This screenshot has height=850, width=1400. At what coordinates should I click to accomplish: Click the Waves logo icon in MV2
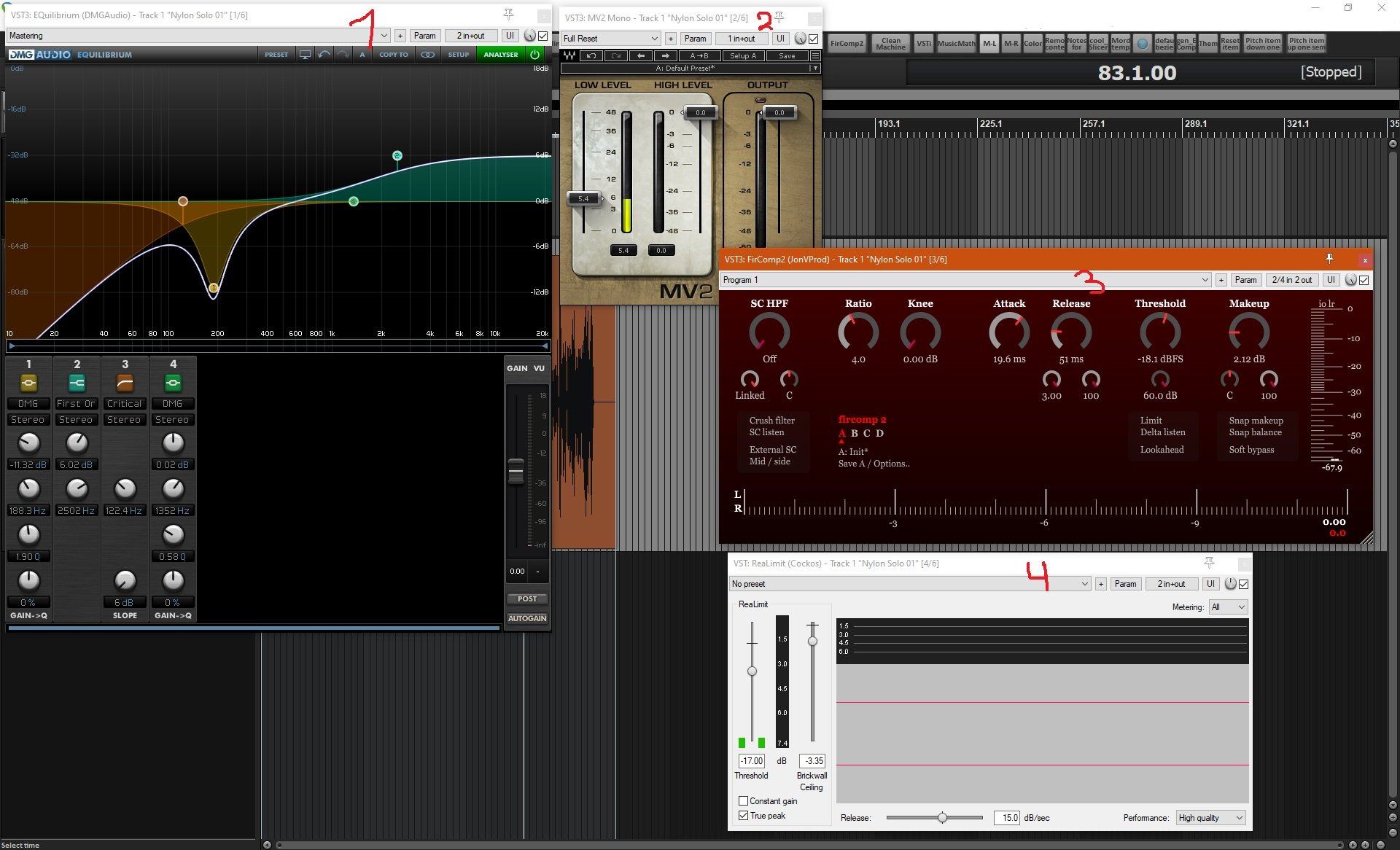(x=569, y=55)
